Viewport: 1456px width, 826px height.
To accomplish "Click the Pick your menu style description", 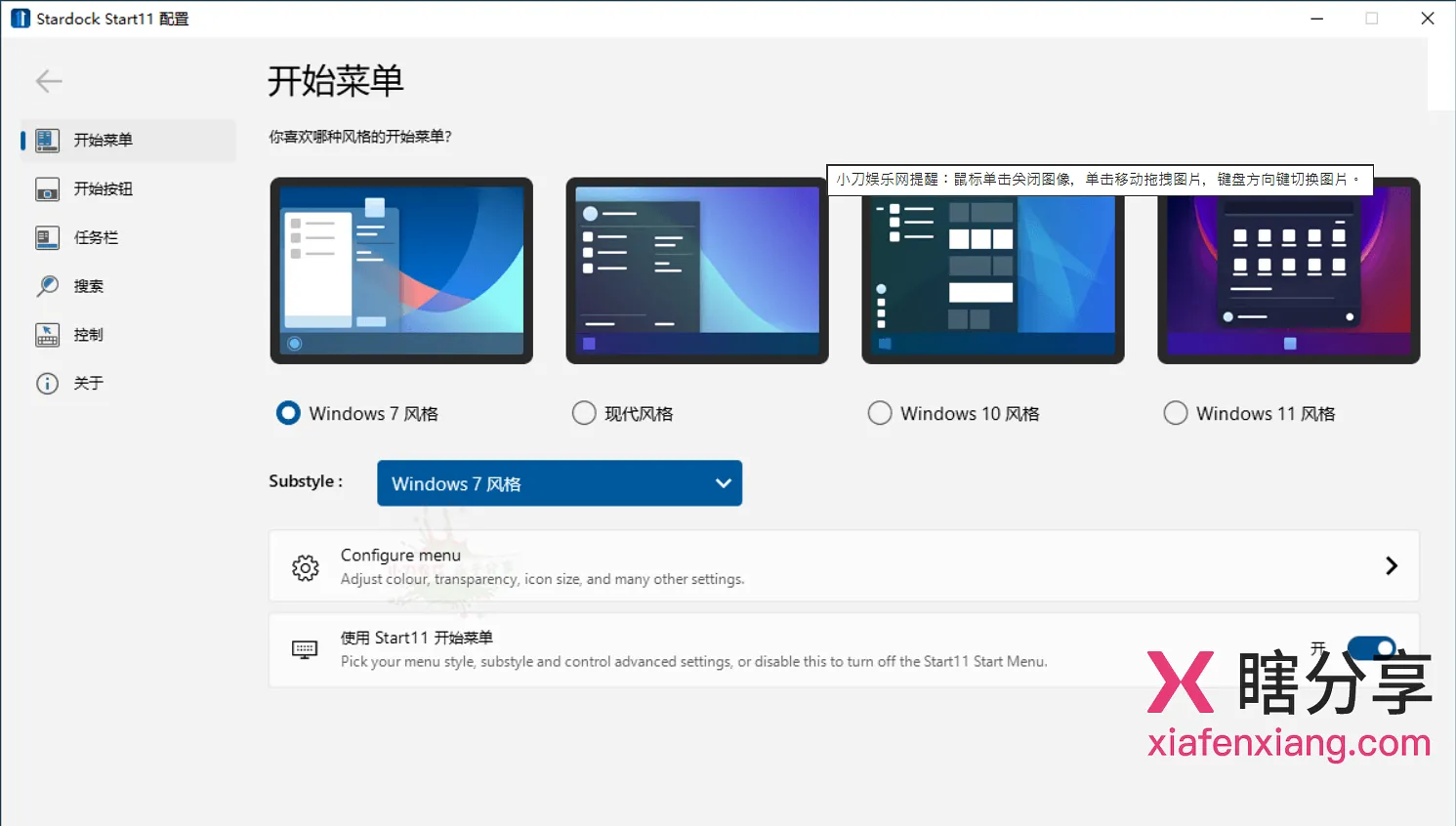I will tap(693, 661).
